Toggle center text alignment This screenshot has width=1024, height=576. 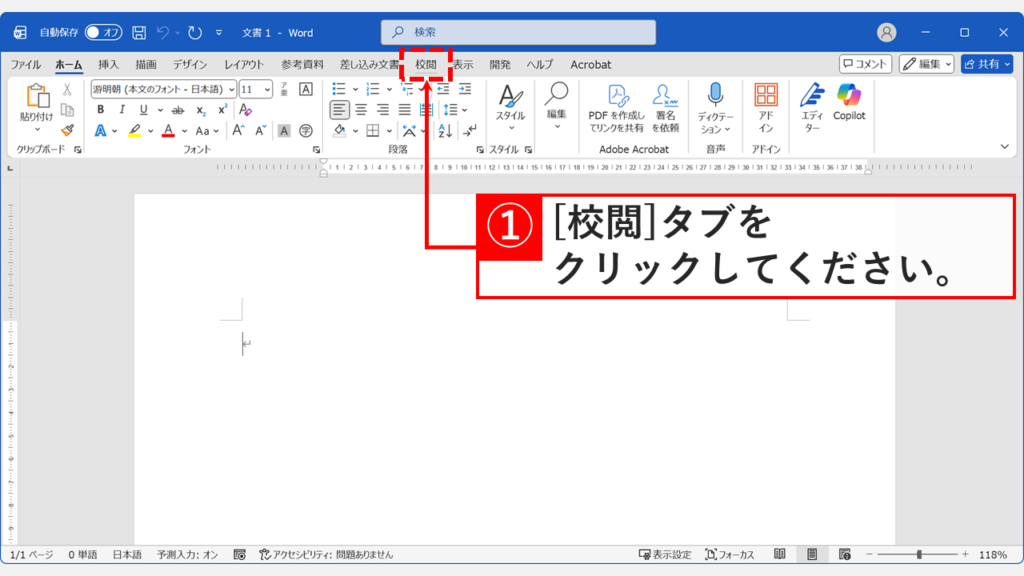pyautogui.click(x=361, y=110)
